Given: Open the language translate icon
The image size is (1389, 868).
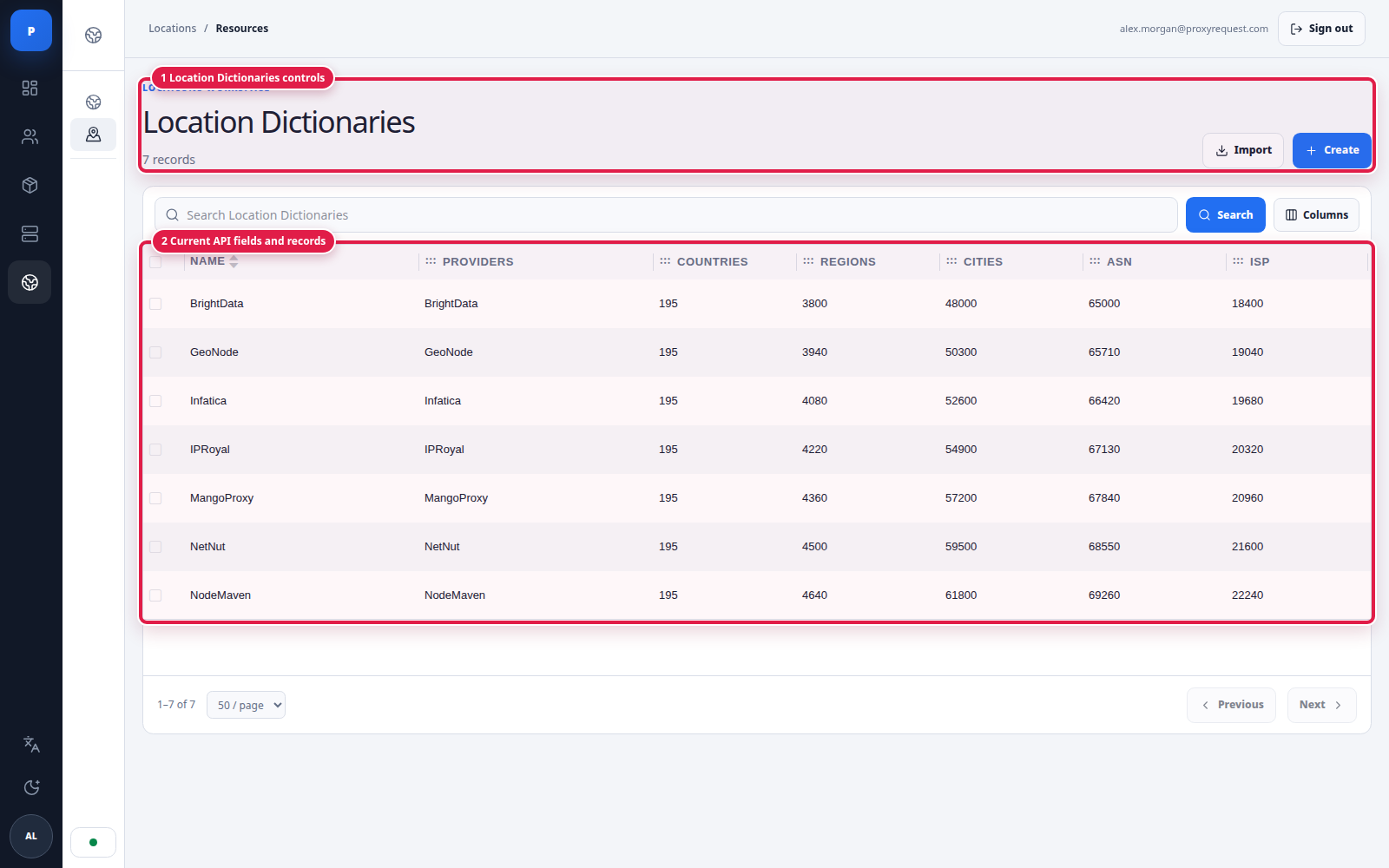Looking at the screenshot, I should pyautogui.click(x=31, y=744).
